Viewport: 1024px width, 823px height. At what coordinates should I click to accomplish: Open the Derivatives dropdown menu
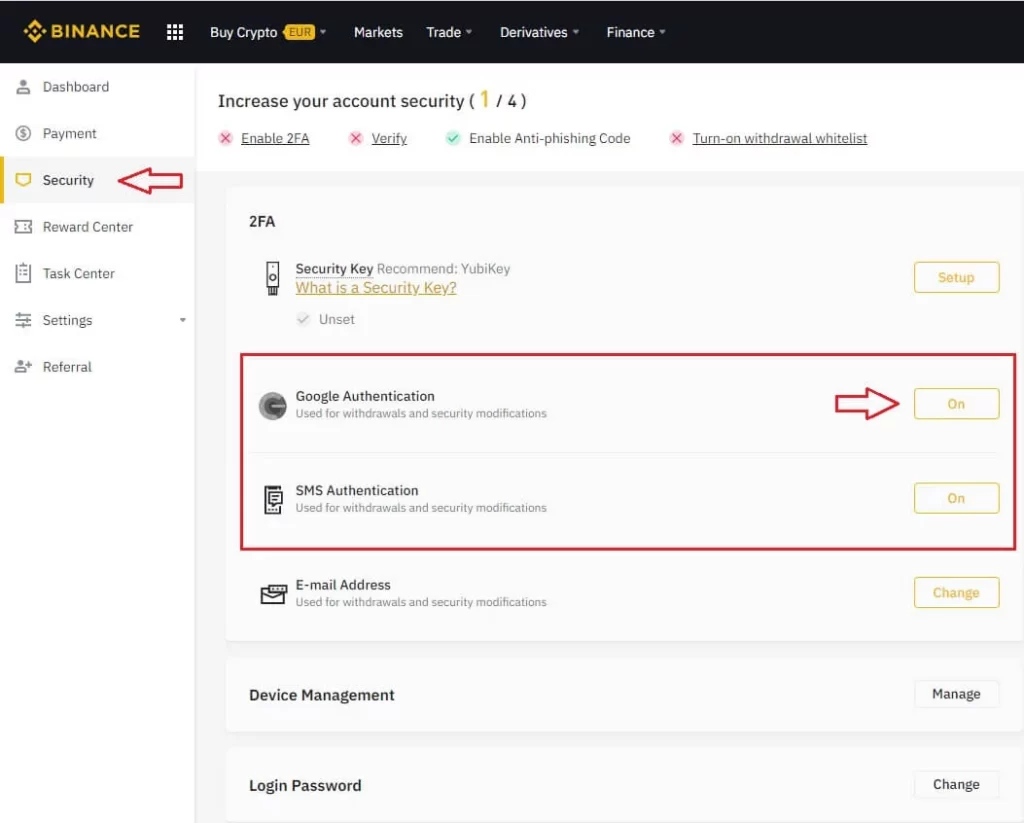pyautogui.click(x=539, y=32)
